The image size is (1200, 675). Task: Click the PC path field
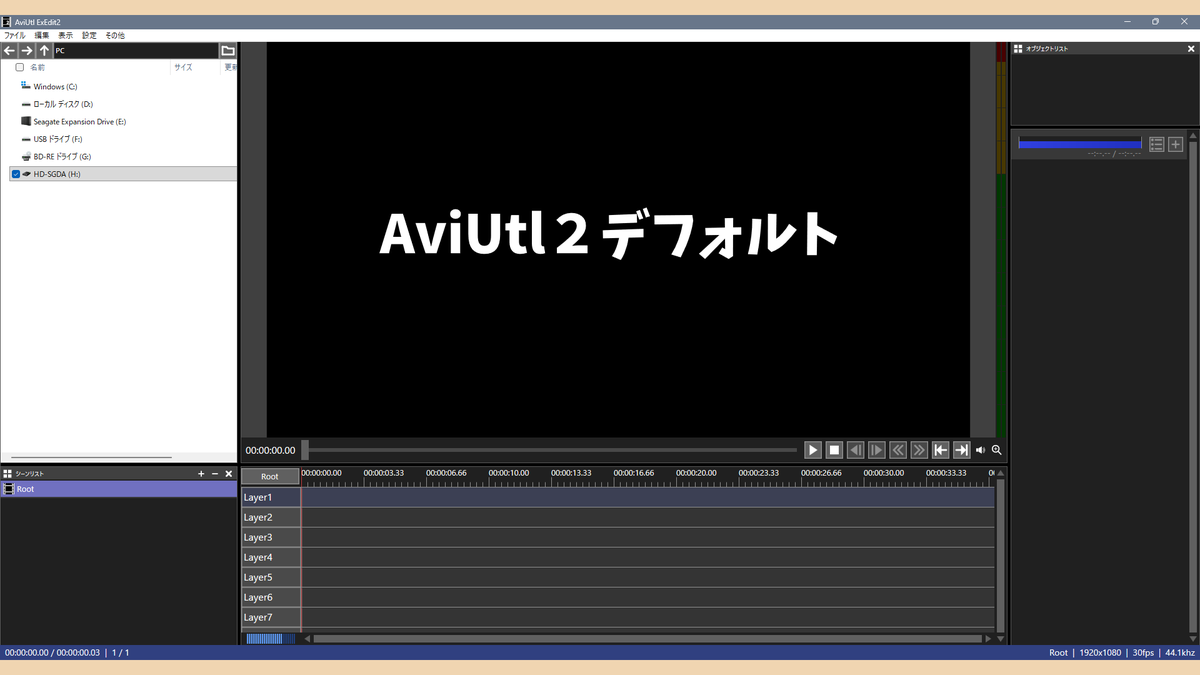pyautogui.click(x=136, y=50)
